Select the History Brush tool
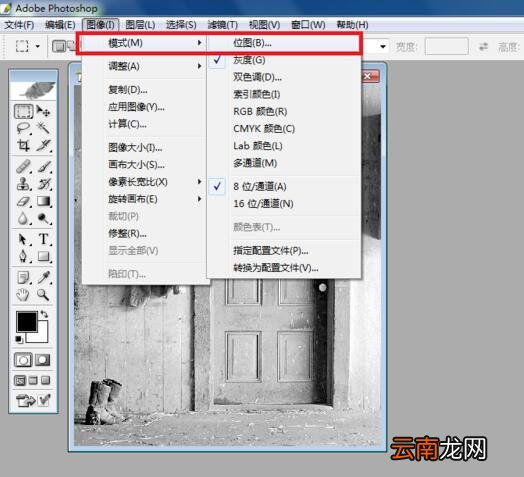Screen dimensions: 524x477 tap(44, 184)
